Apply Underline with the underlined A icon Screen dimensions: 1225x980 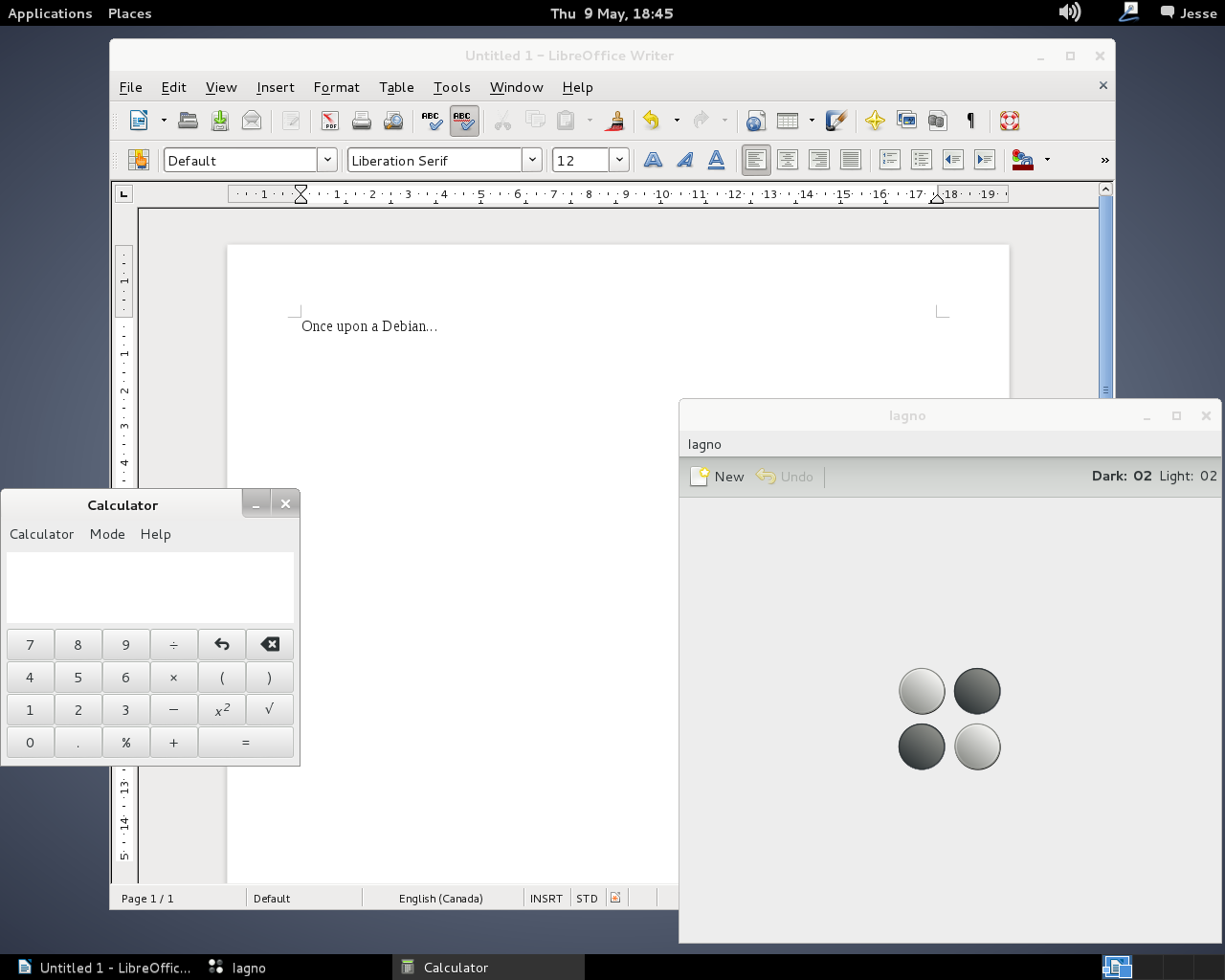(716, 160)
